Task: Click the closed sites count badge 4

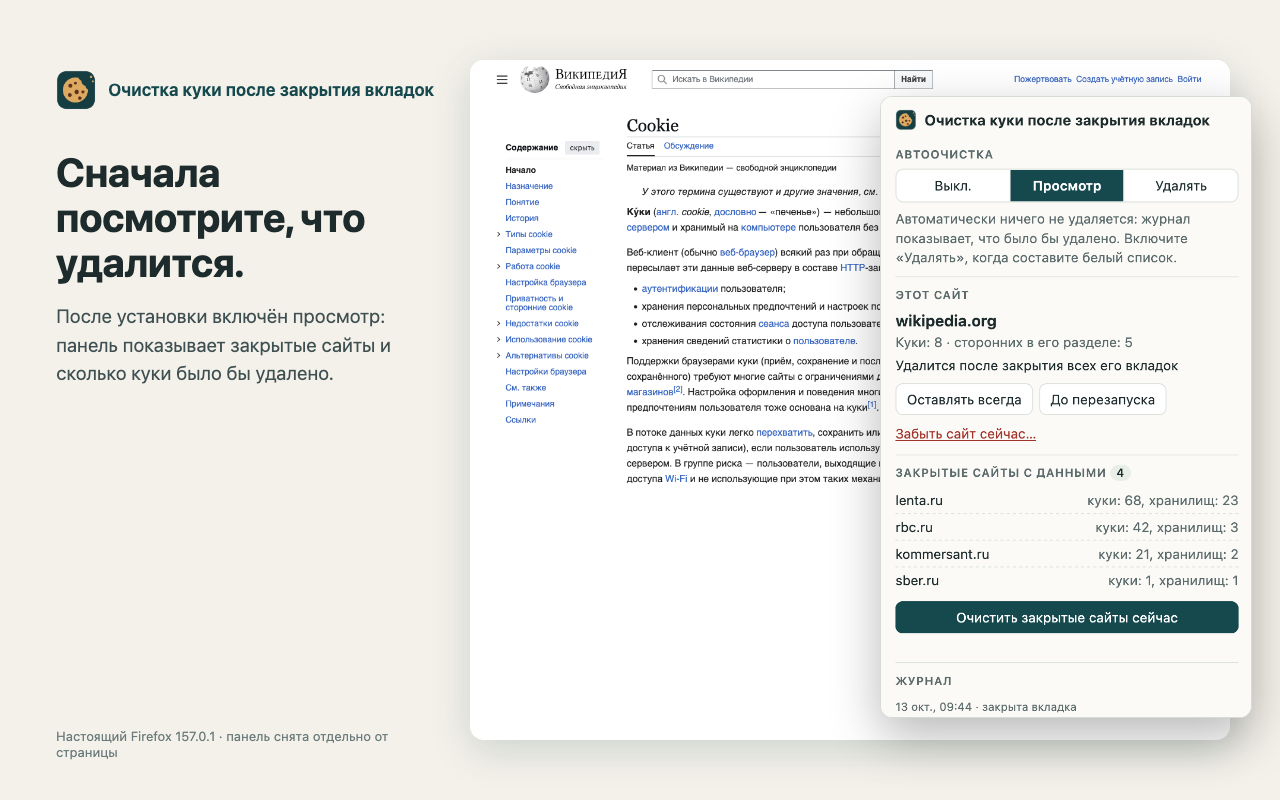Action: 1121,473
